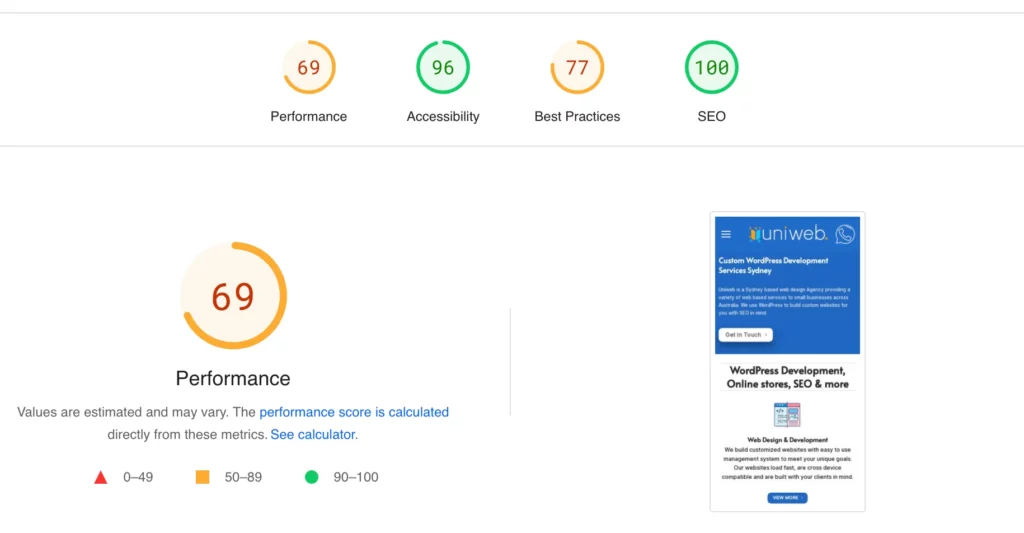Screen dimensions: 1024x533
Task: Select the Best Practices category label
Action: point(577,116)
